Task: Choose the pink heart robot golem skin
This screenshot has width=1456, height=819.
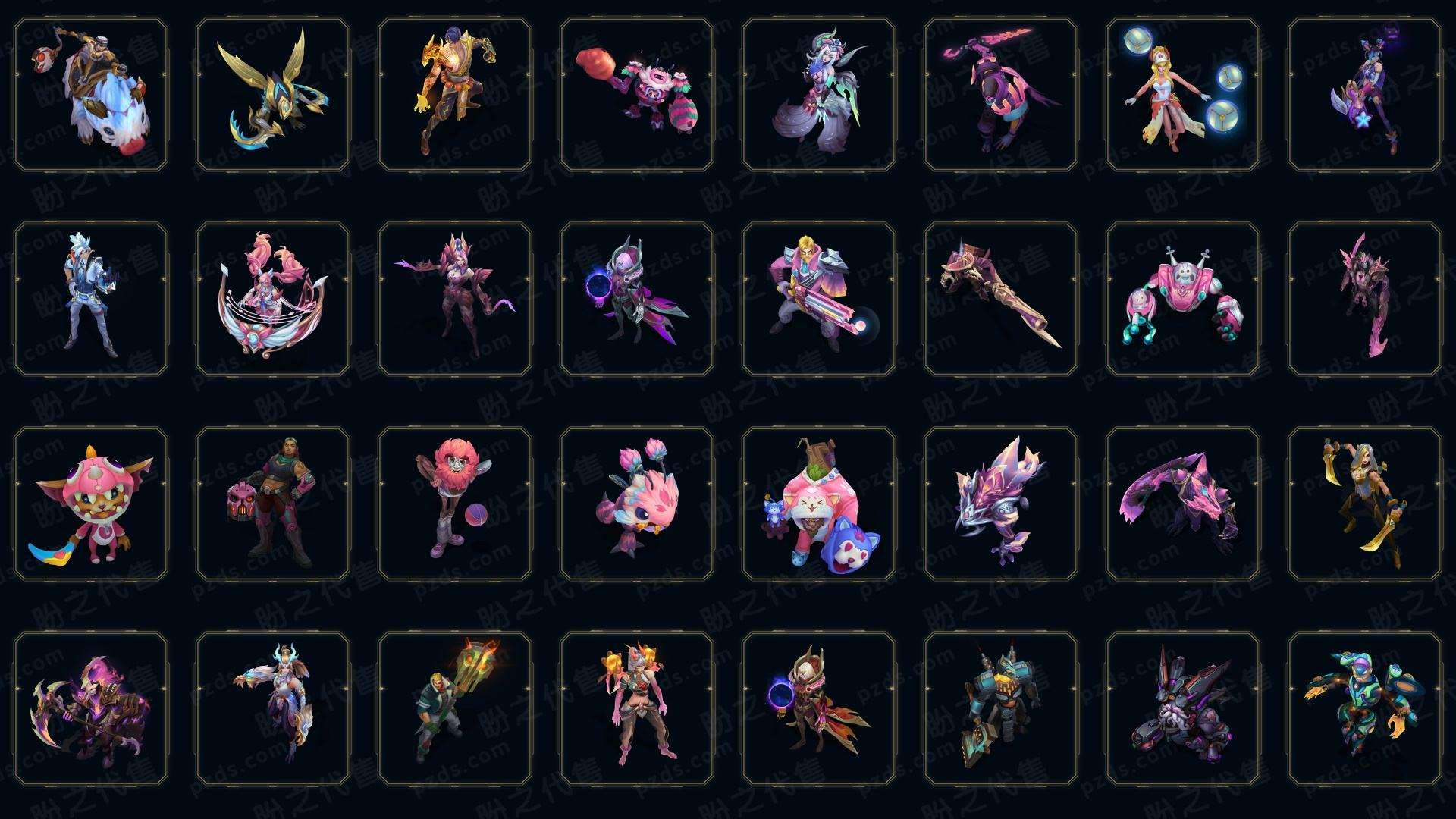Action: (1183, 299)
